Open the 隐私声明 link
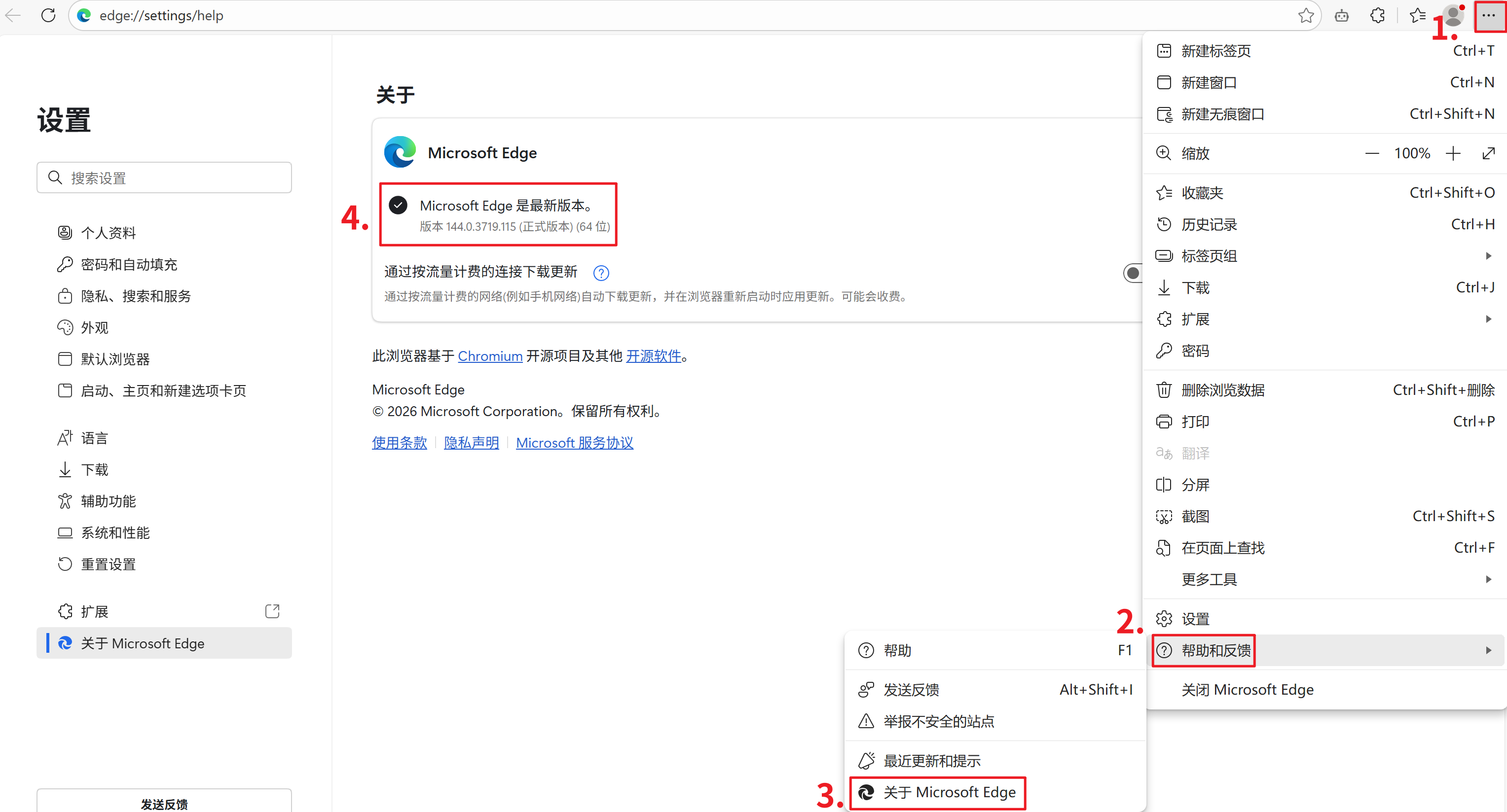This screenshot has height=812, width=1507. pyautogui.click(x=471, y=443)
